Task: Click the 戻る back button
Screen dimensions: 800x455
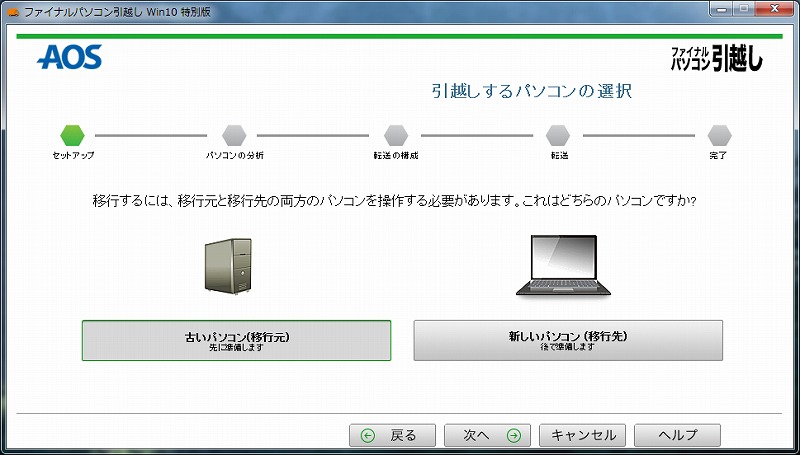Action: point(392,435)
